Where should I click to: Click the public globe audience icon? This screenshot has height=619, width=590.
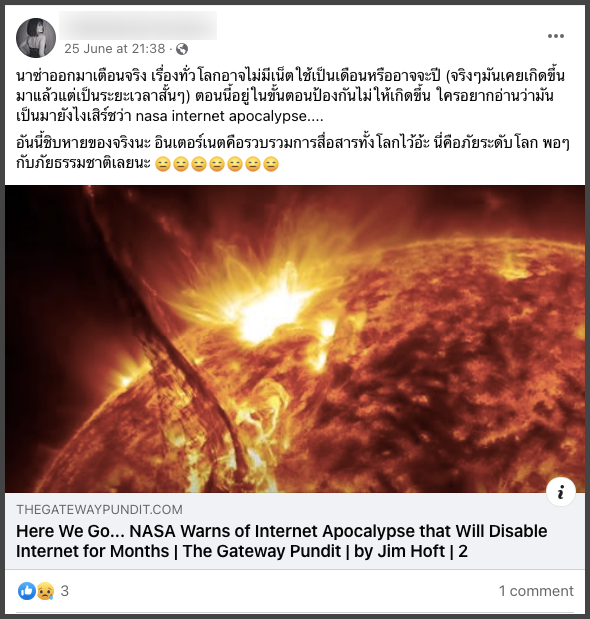click(182, 49)
